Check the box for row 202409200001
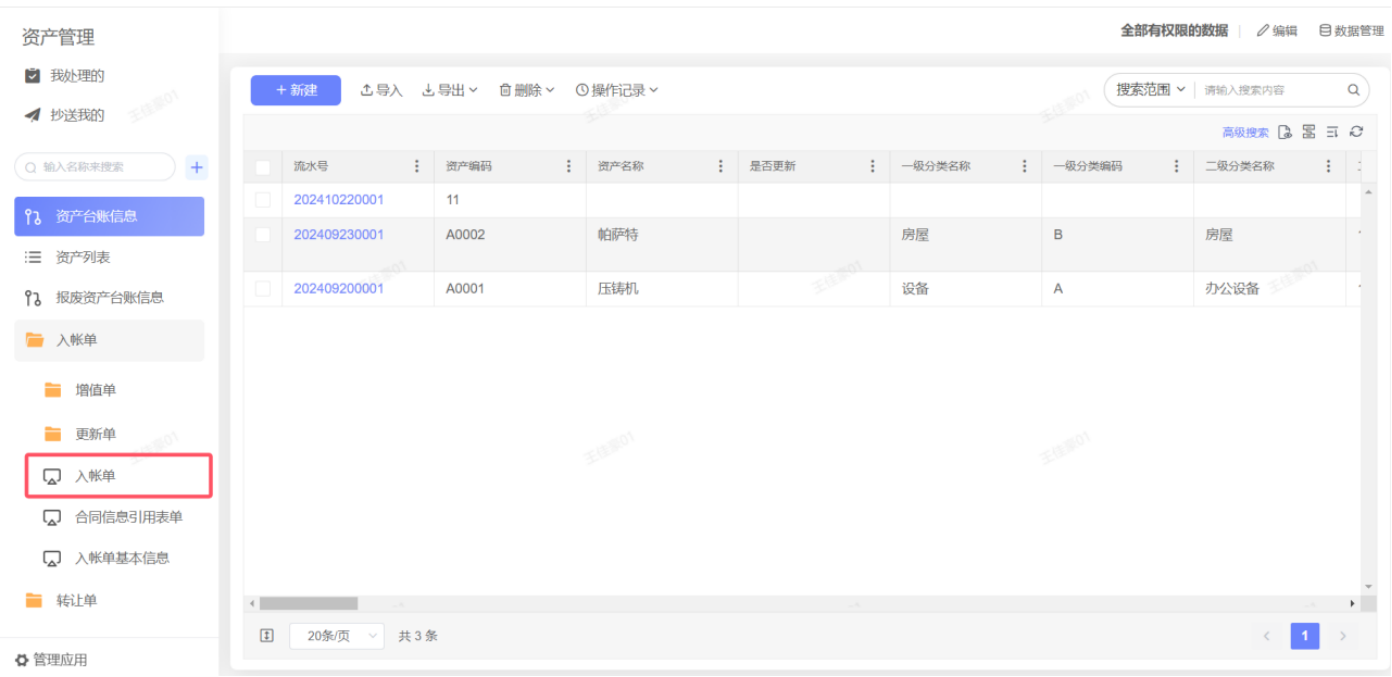The image size is (1392, 677). (x=263, y=289)
